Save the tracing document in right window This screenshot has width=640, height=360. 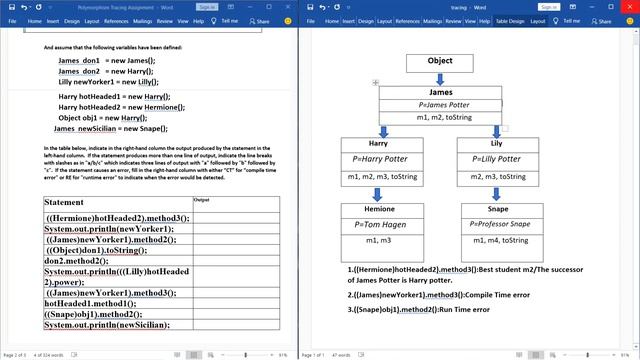[x=310, y=7]
